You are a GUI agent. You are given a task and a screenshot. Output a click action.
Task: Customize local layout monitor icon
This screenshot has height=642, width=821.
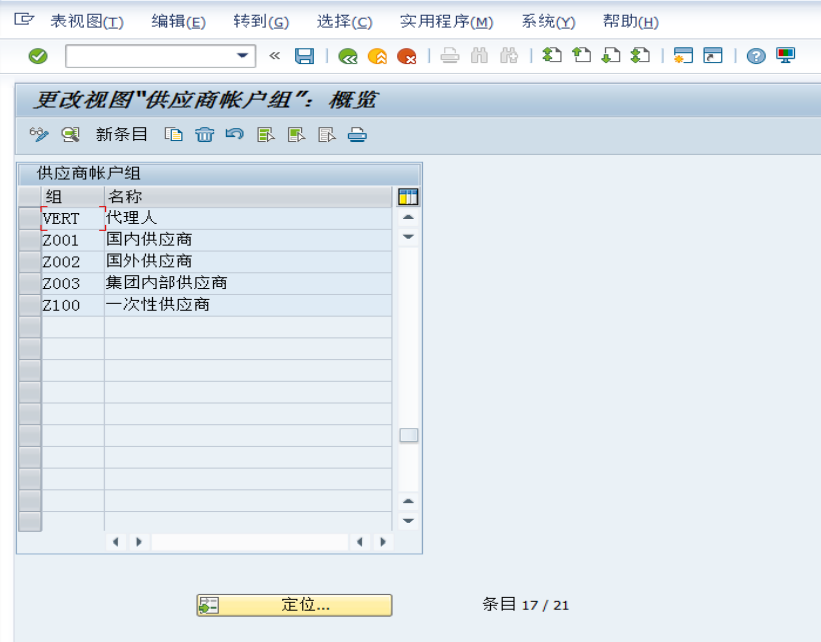(x=785, y=56)
